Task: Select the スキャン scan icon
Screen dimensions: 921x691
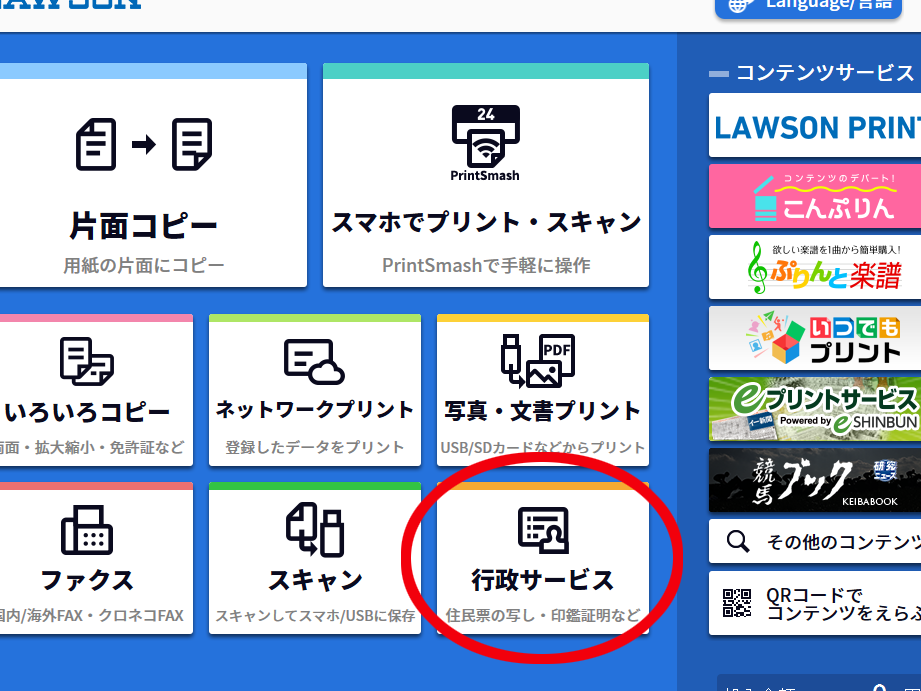Action: pyautogui.click(x=315, y=530)
